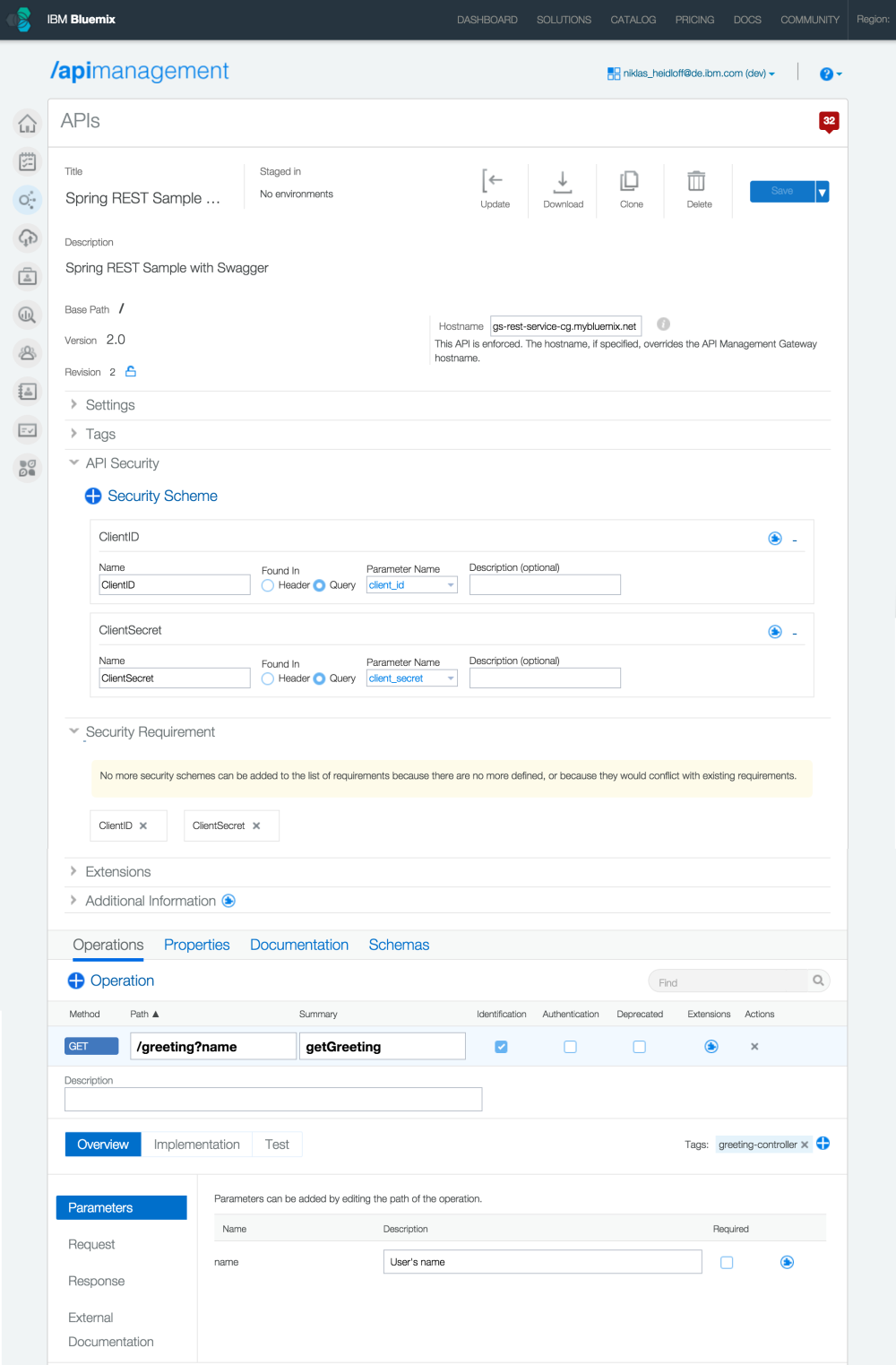Open the home icon in sidebar
This screenshot has height=1365, width=896.
pyautogui.click(x=28, y=124)
